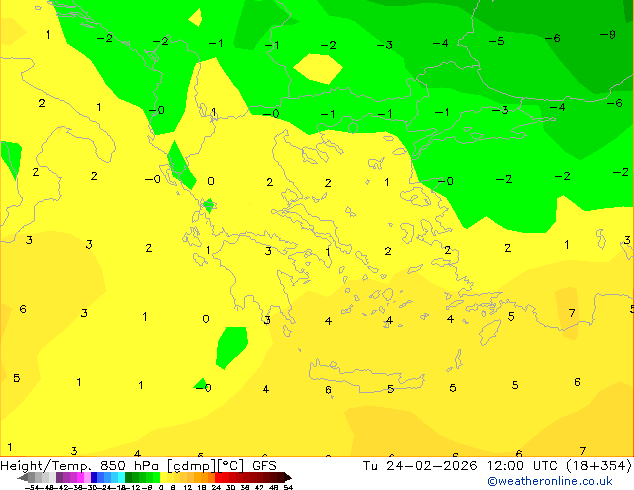Click the dark brown right arrow end of scale

(287, 477)
